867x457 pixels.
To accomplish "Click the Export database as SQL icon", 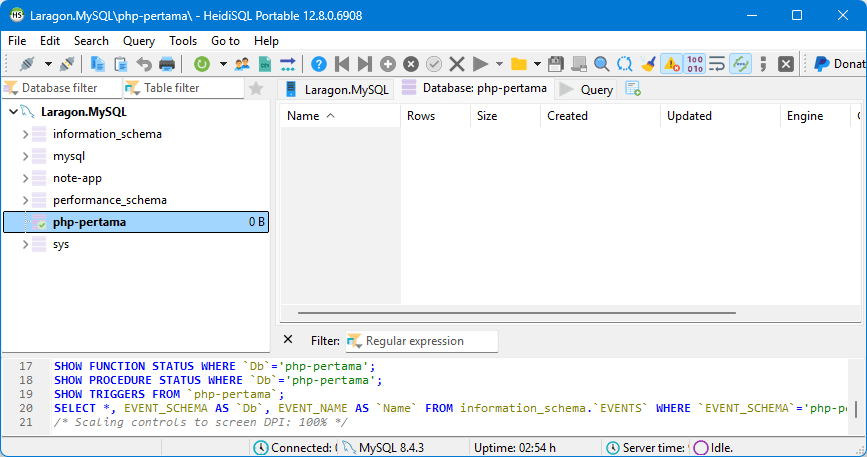I will tap(265, 64).
